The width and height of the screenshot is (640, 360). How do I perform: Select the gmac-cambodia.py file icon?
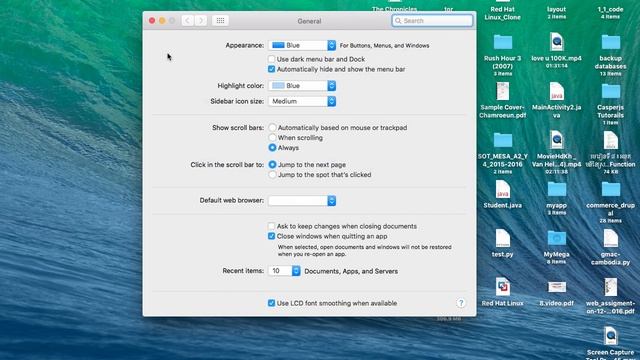point(610,238)
